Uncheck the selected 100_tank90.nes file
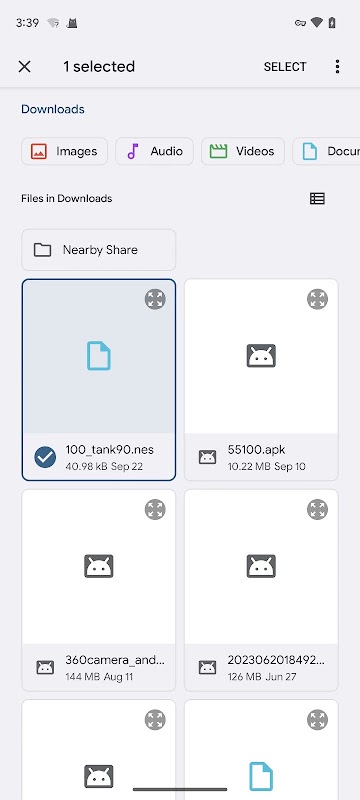Image resolution: width=360 pixels, height=800 pixels. click(45, 457)
